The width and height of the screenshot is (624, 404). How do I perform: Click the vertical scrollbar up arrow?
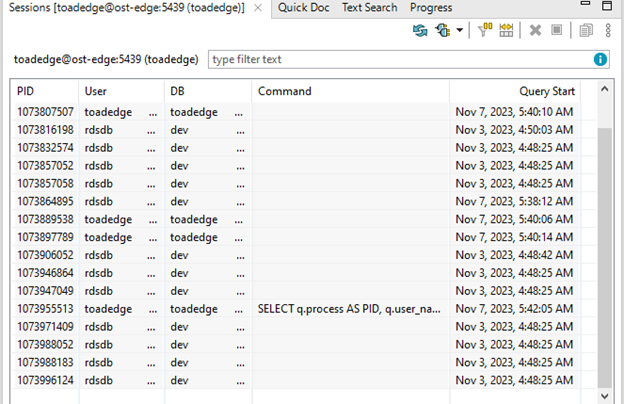603,91
